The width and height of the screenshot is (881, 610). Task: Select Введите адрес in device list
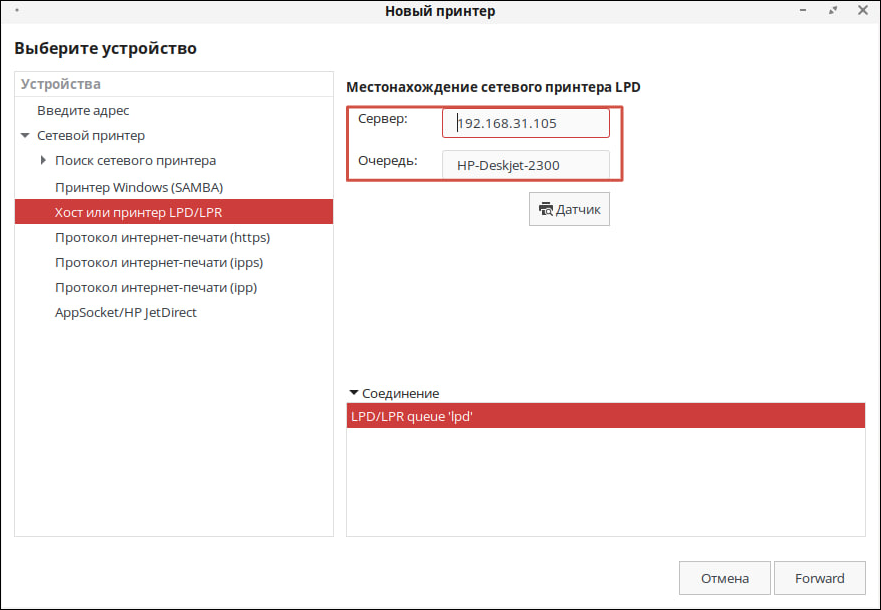click(x=83, y=111)
